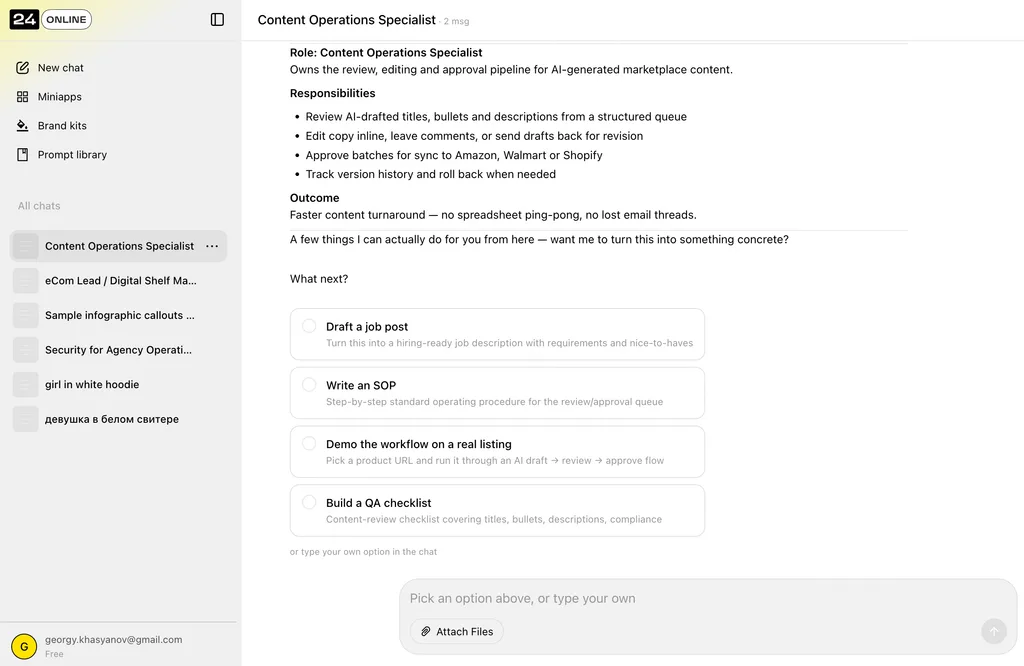Click thumbnail icon of девушка в белом свитере chat
Viewport: 1024px width, 666px height.
(x=25, y=419)
